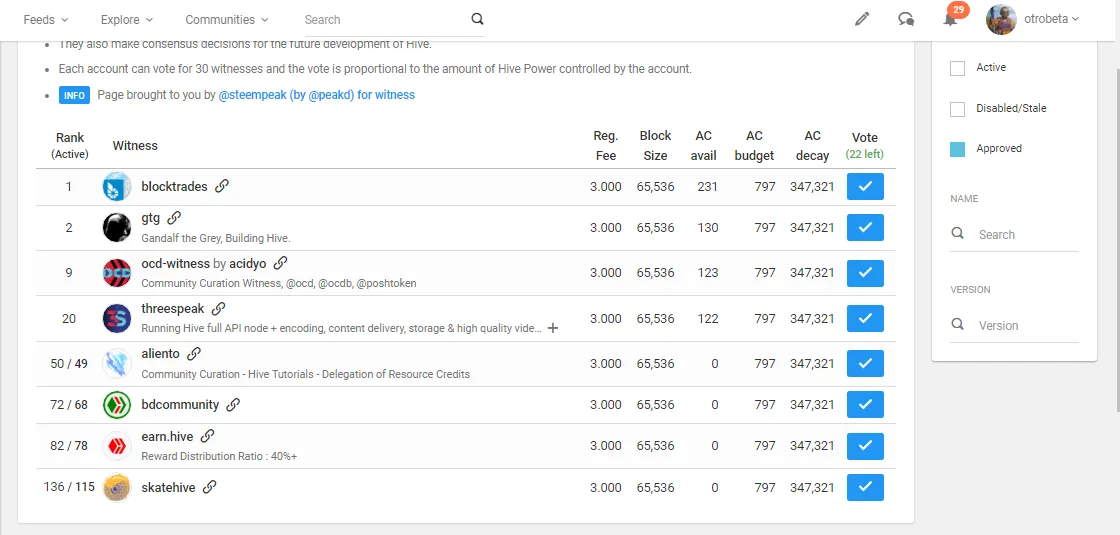The height and width of the screenshot is (535, 1120).
Task: Click gtg avatar image
Action: (x=116, y=227)
